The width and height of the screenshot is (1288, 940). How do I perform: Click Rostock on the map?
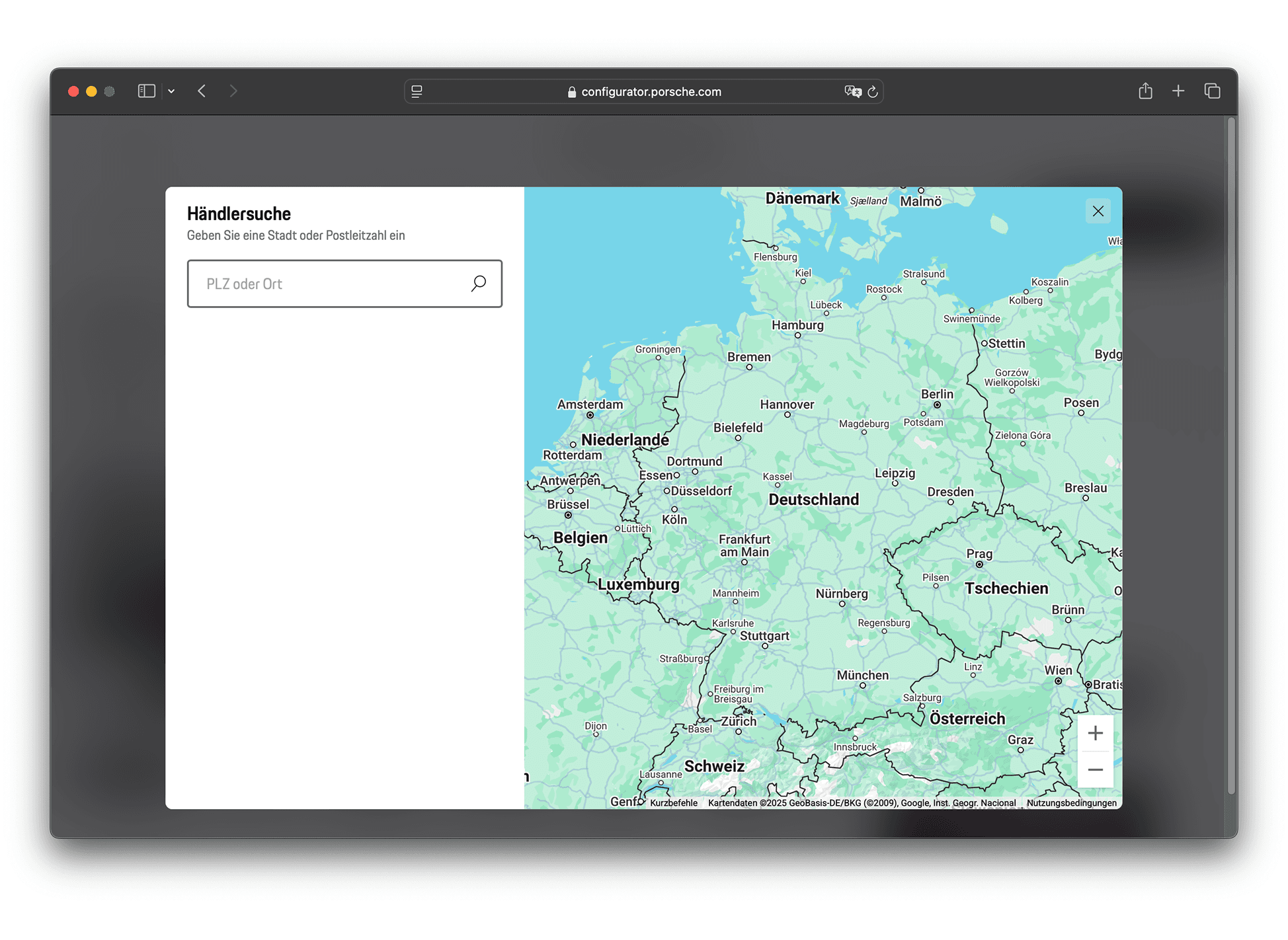[884, 289]
